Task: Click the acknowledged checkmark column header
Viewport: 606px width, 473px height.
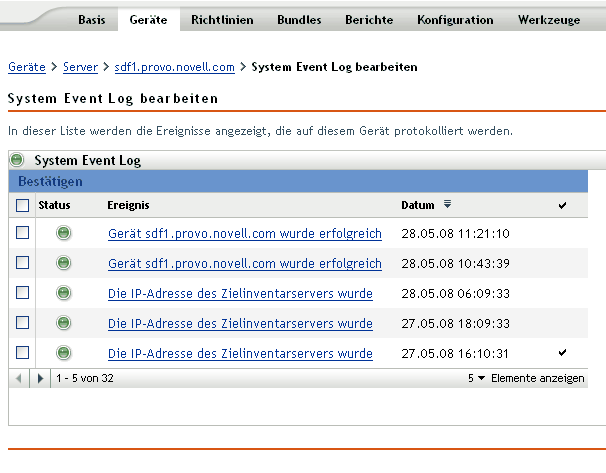Action: point(562,205)
